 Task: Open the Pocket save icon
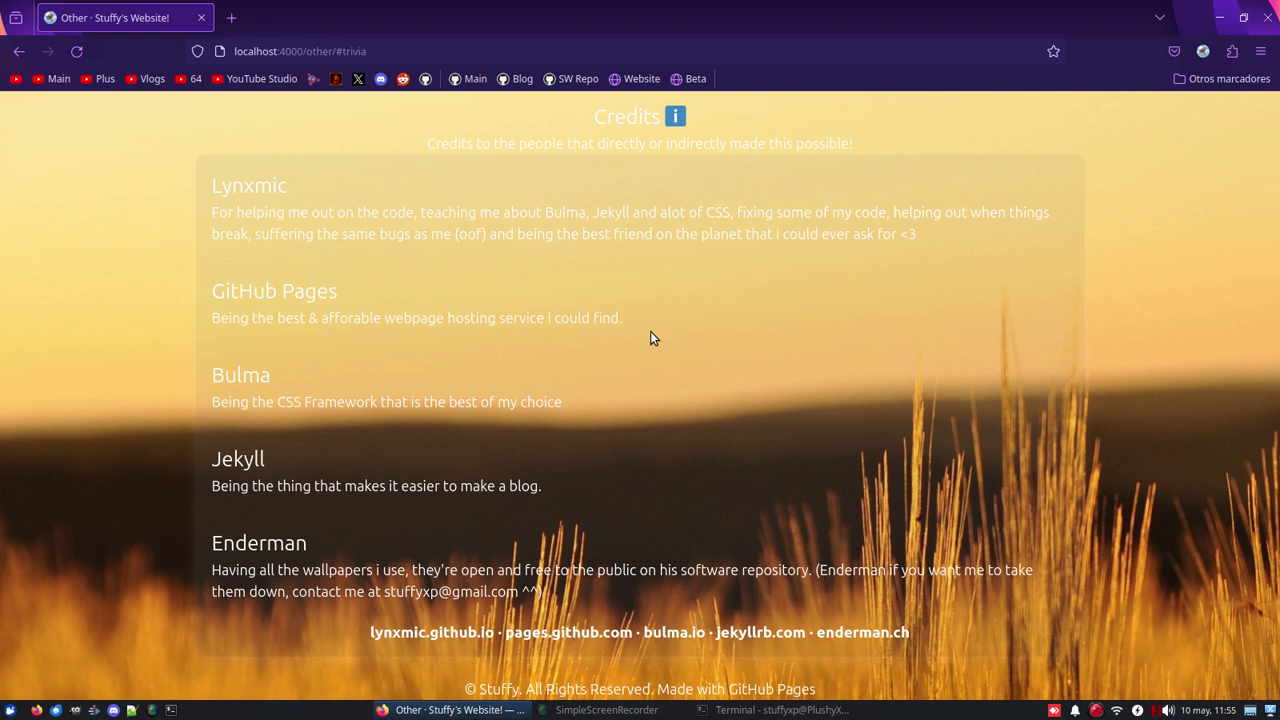coord(1174,51)
